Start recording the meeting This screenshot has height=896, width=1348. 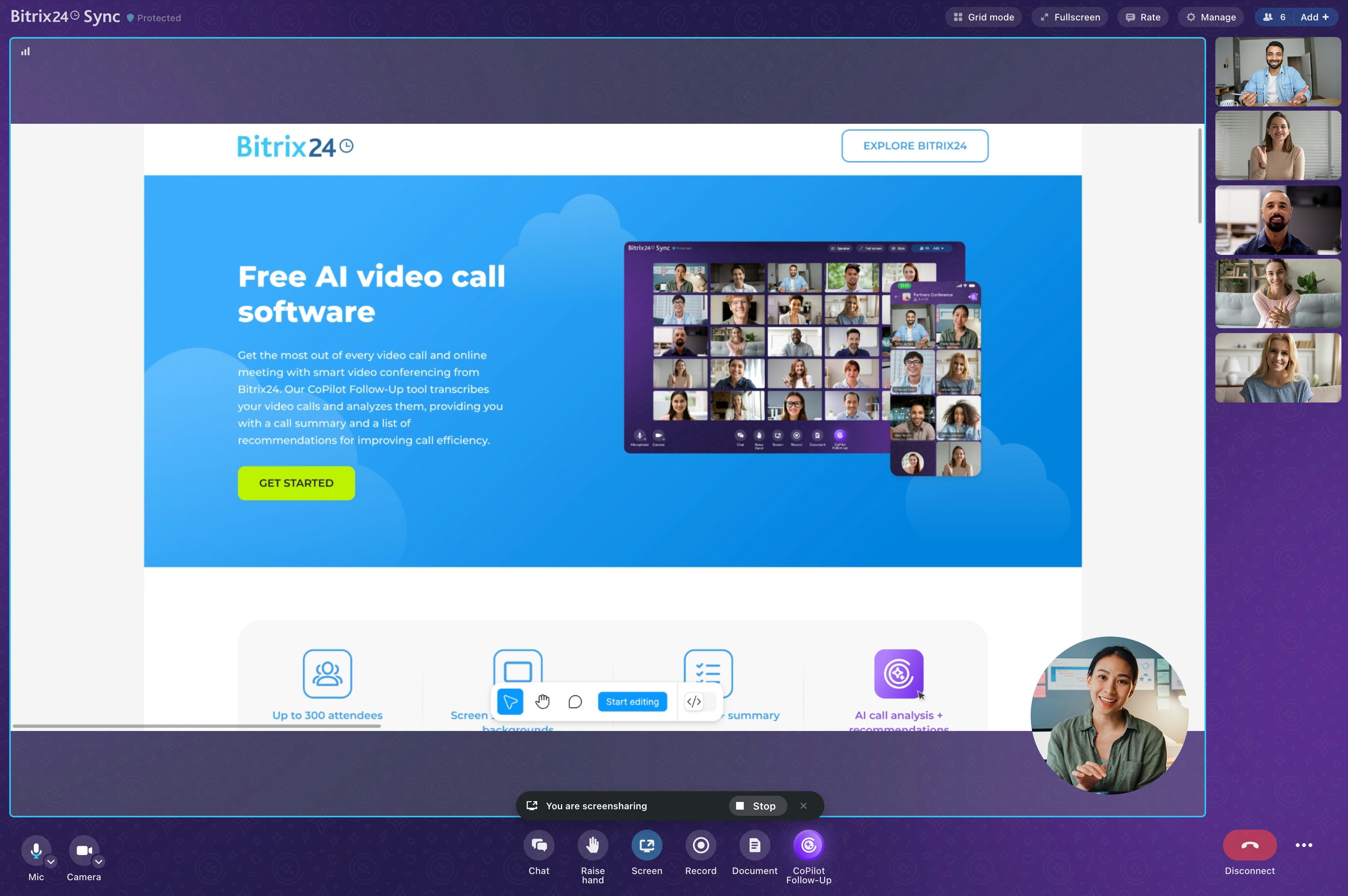pyautogui.click(x=700, y=845)
